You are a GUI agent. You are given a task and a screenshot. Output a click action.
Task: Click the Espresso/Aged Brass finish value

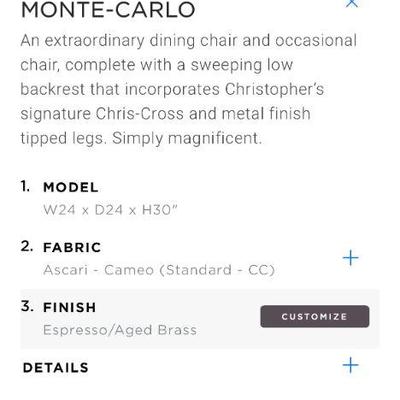[120, 330]
